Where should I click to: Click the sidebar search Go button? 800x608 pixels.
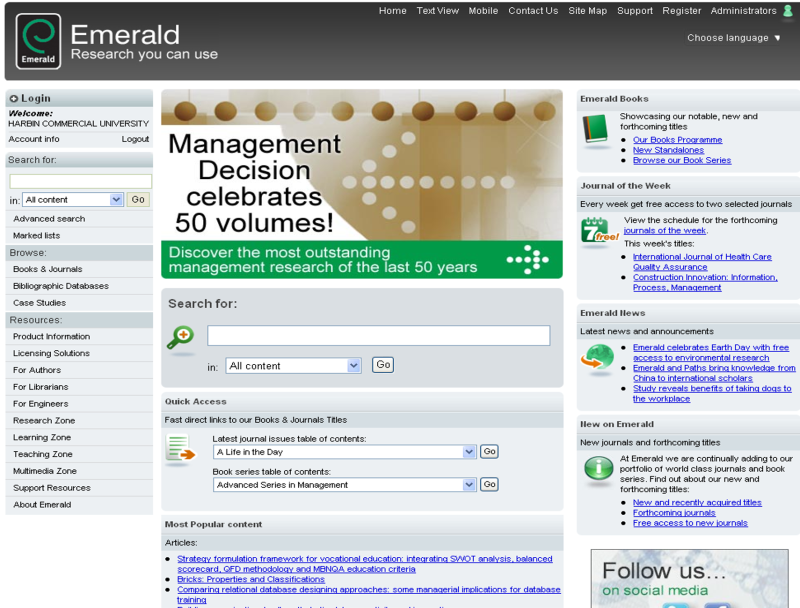point(138,199)
